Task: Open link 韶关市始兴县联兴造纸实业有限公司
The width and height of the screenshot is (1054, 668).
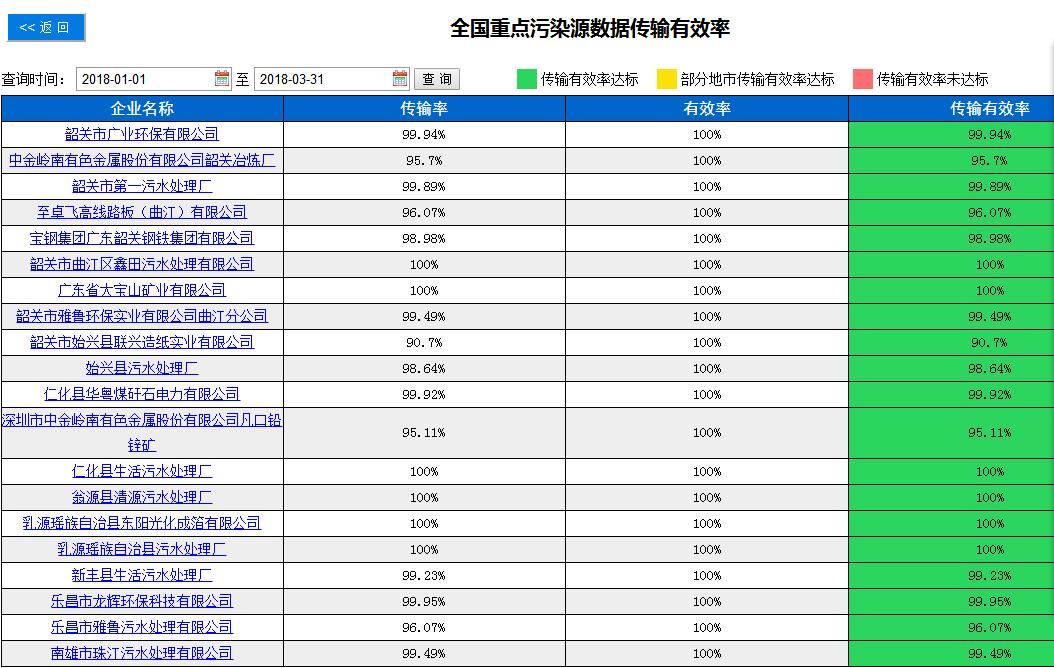Action: pyautogui.click(x=142, y=342)
